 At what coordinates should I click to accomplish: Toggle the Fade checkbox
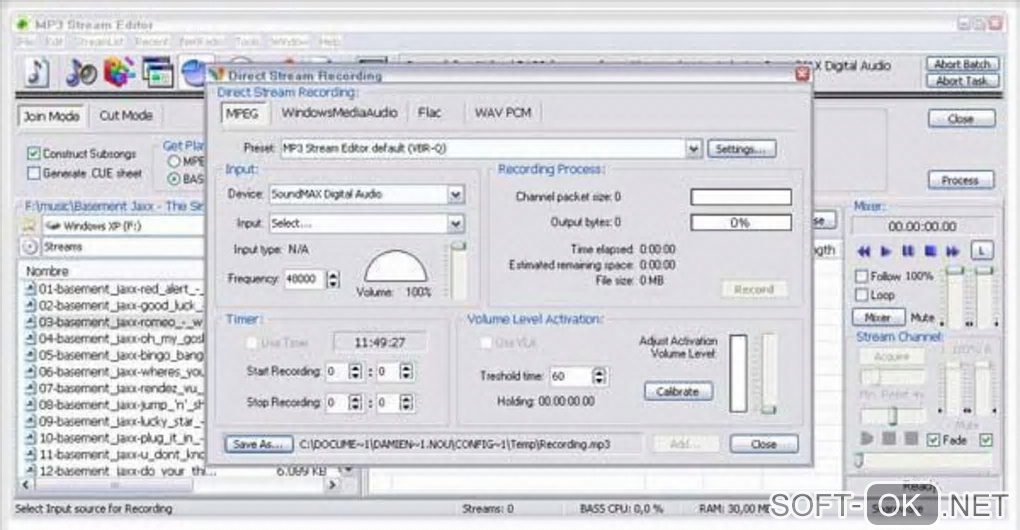point(933,440)
